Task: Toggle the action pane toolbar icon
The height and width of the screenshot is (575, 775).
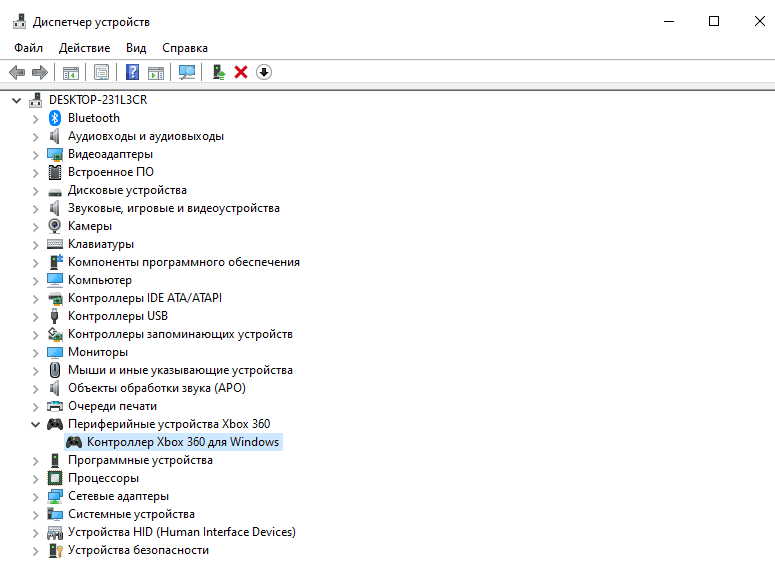Action: (156, 72)
